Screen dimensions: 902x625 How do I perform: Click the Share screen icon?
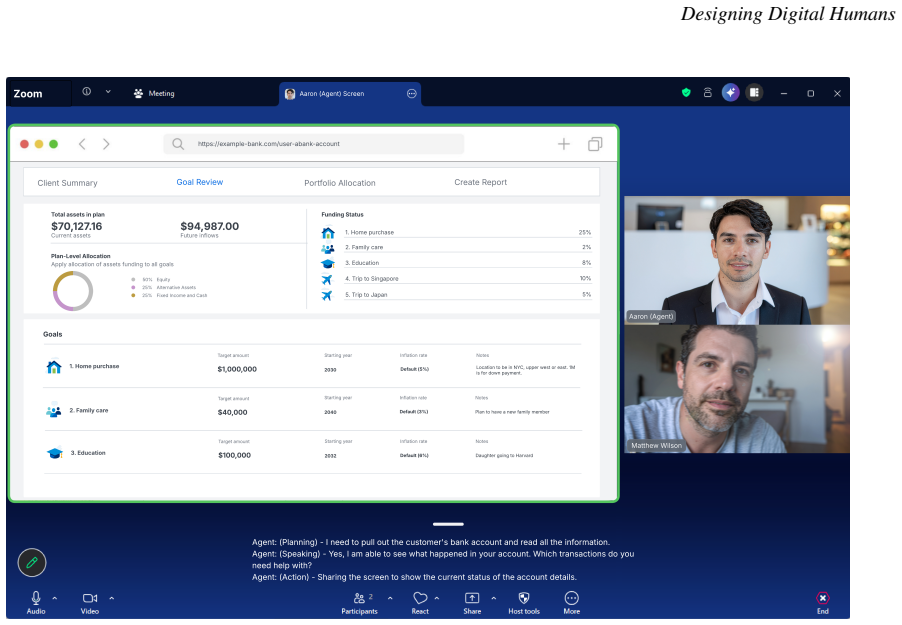pos(472,598)
